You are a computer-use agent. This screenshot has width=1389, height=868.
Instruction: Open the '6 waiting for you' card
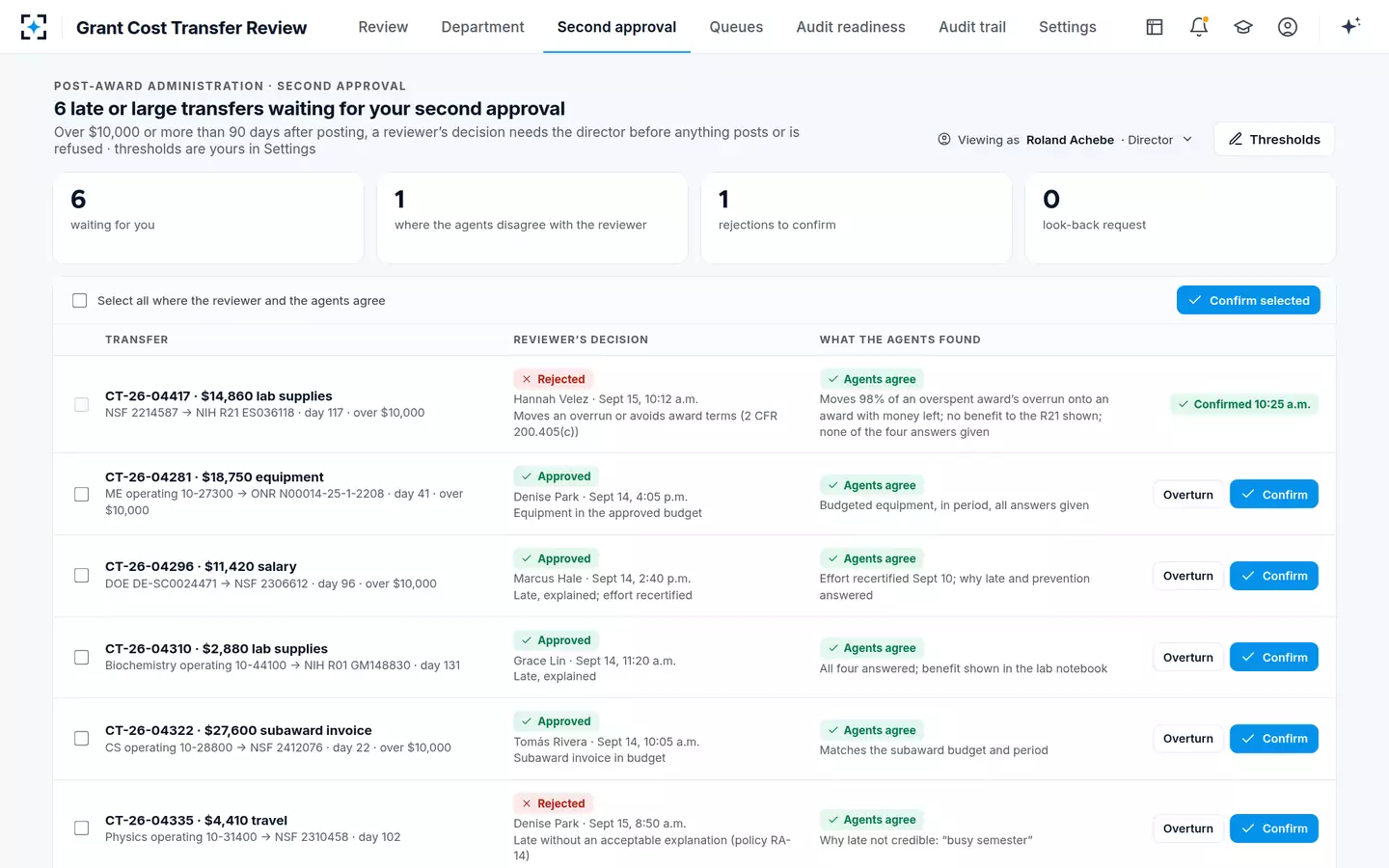[x=208, y=218]
